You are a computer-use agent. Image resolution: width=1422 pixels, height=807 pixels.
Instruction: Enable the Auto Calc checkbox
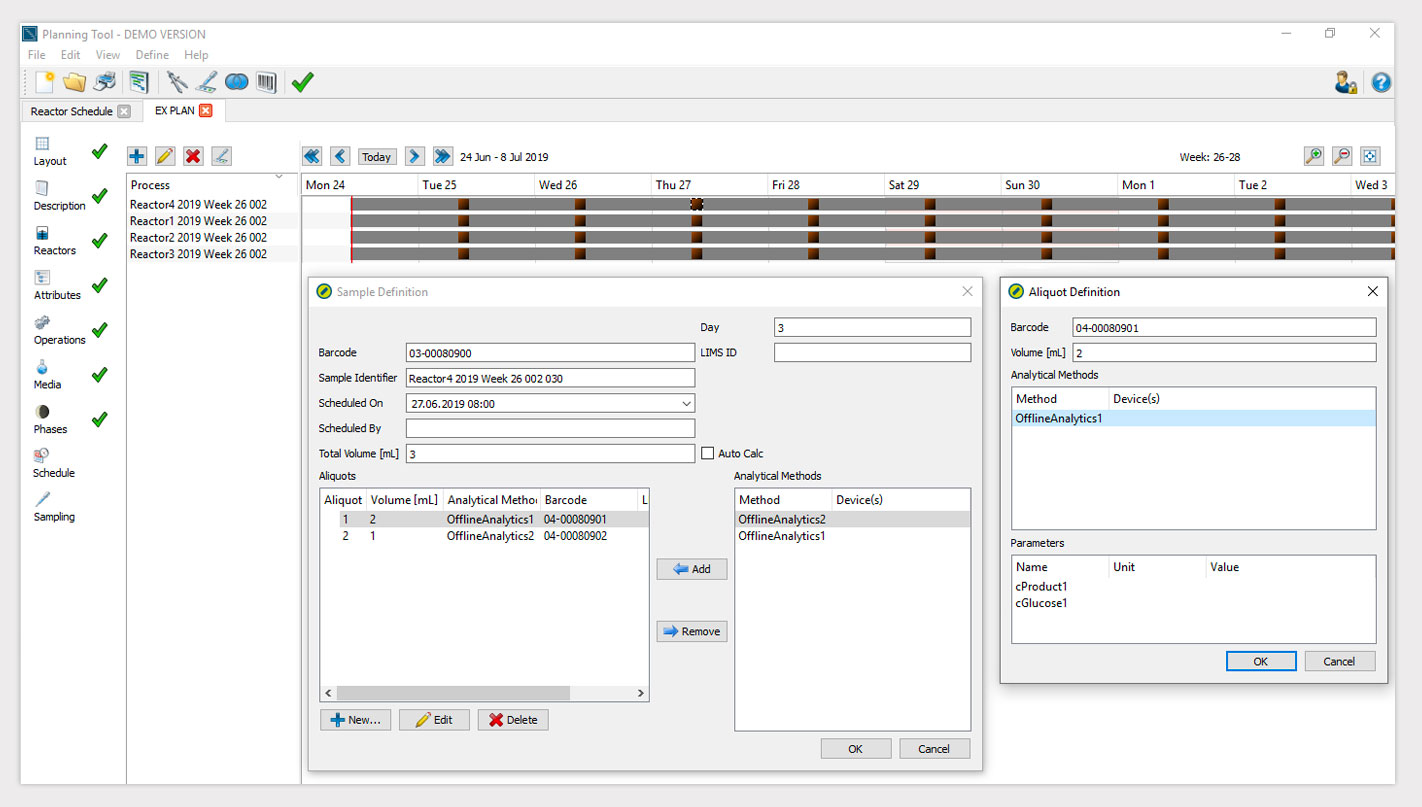(708, 453)
